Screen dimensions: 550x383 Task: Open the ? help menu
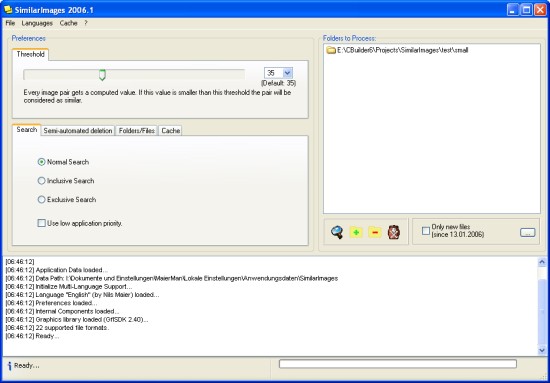86,23
